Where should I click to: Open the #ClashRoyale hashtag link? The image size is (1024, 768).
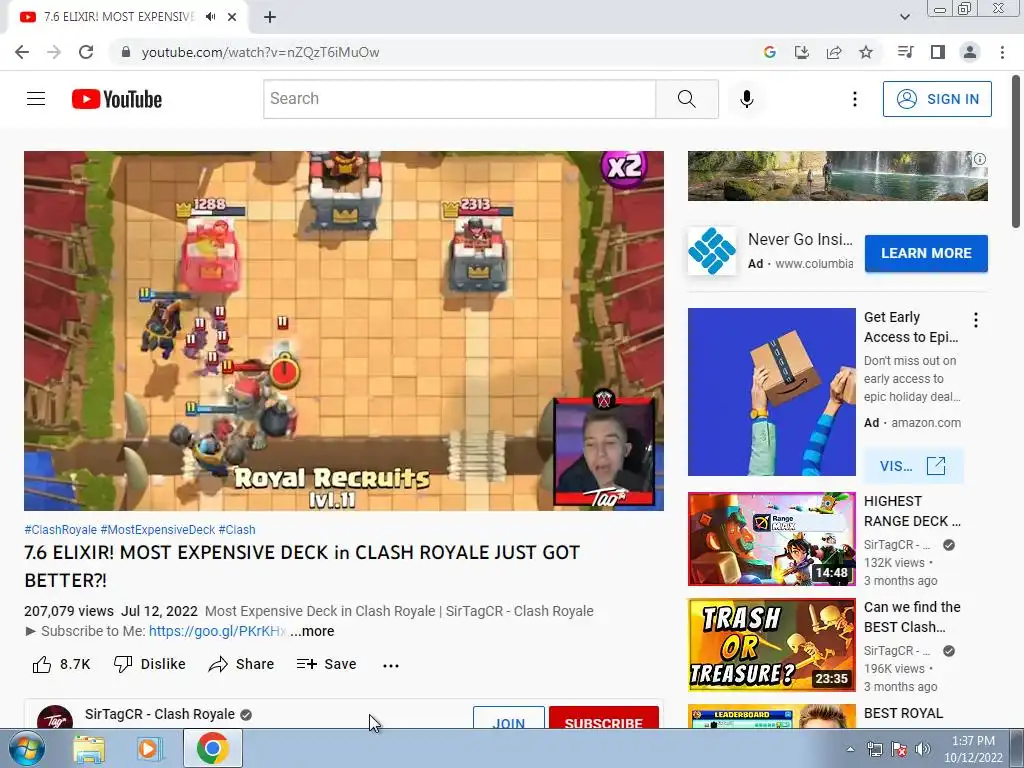point(61,530)
